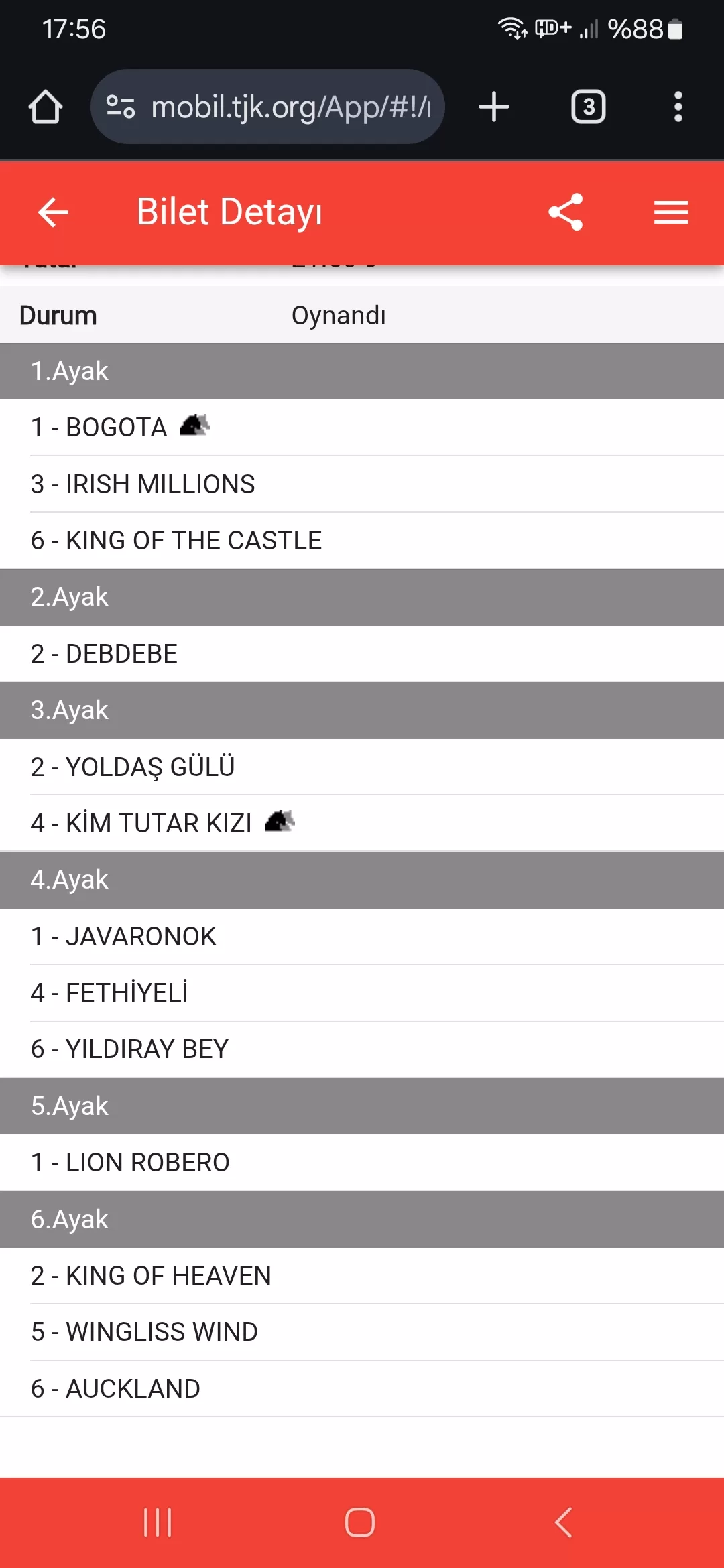Screen dimensions: 724x1568
Task: Open the tab switcher showing 3 tabs
Action: [588, 107]
